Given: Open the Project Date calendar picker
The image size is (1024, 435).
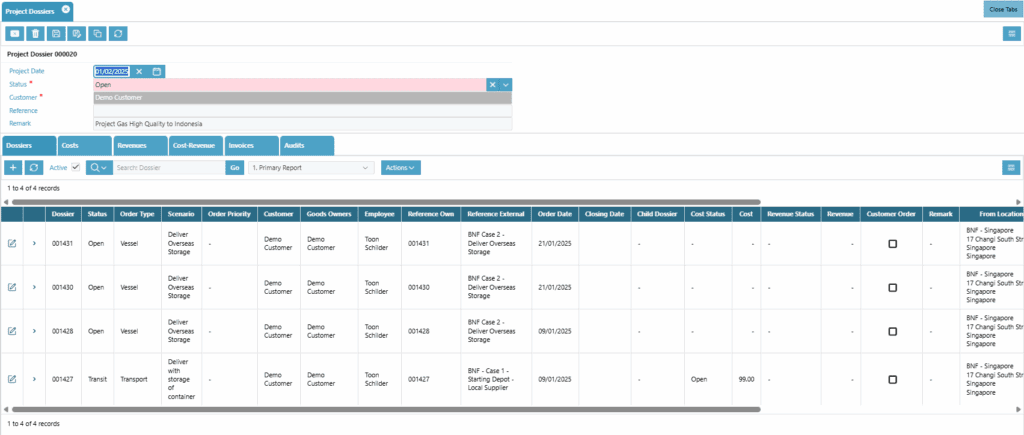Looking at the screenshot, I should (x=157, y=71).
